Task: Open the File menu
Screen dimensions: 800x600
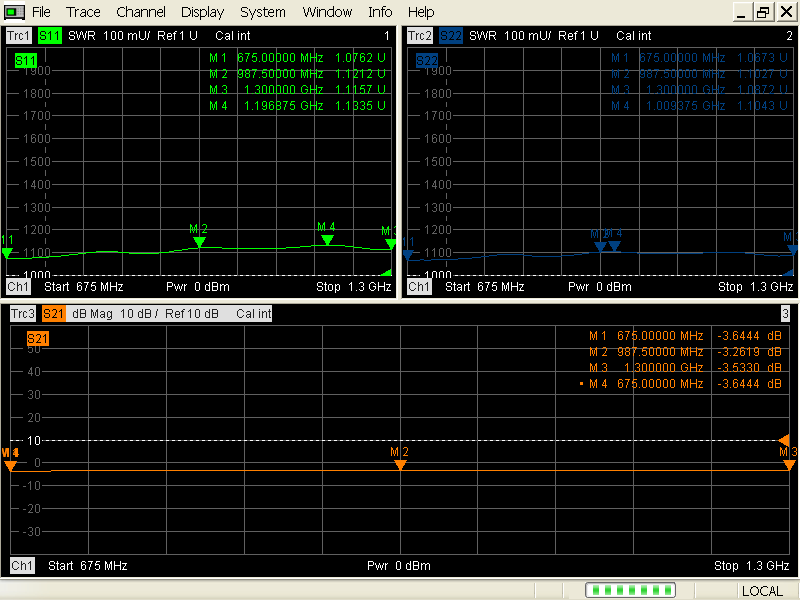Action: 41,12
